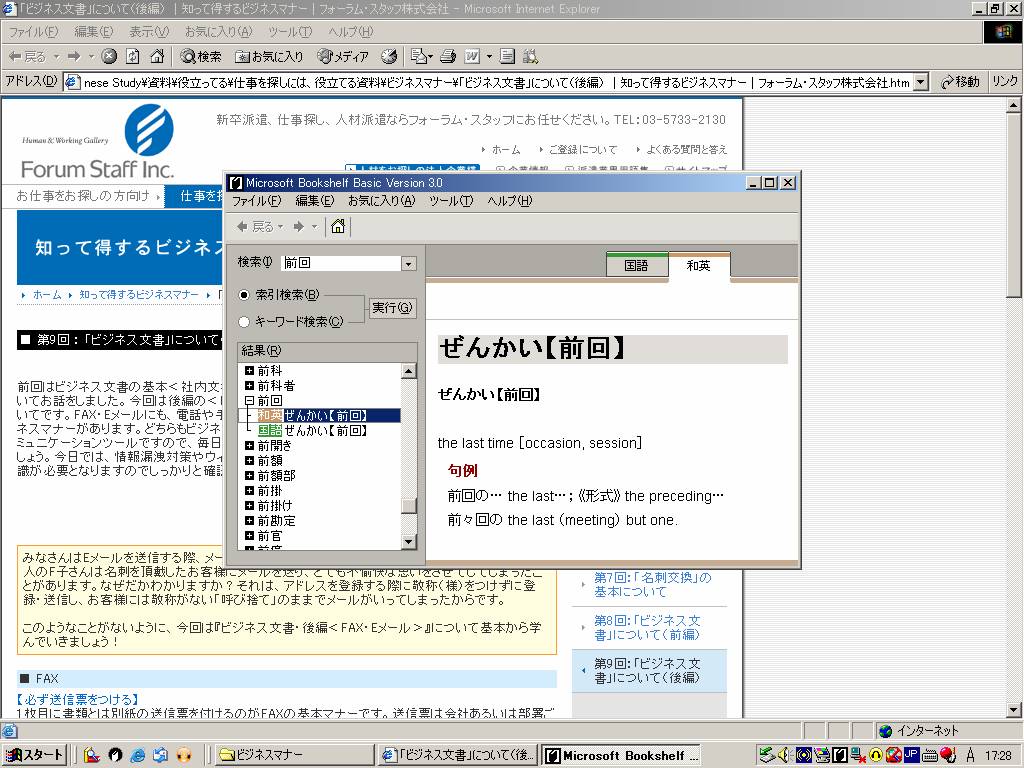This screenshot has width=1024, height=768.
Task: Open the 検索 combo box dropdown
Action: coord(409,263)
